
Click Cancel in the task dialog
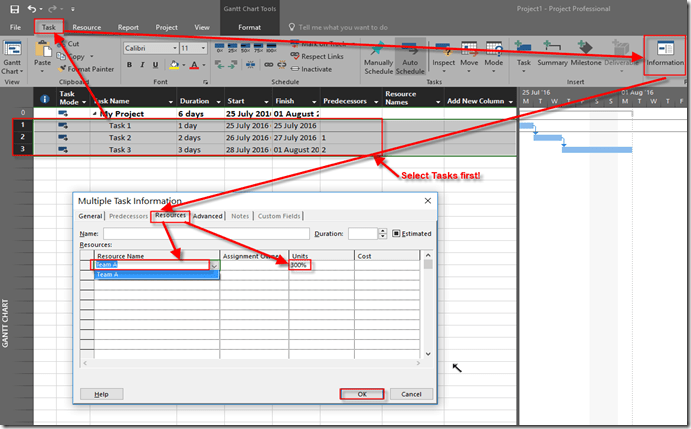(x=410, y=394)
